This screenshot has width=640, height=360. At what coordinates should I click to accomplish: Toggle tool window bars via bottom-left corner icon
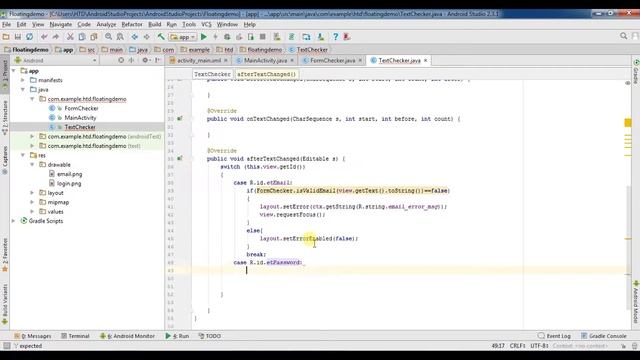point(7,346)
